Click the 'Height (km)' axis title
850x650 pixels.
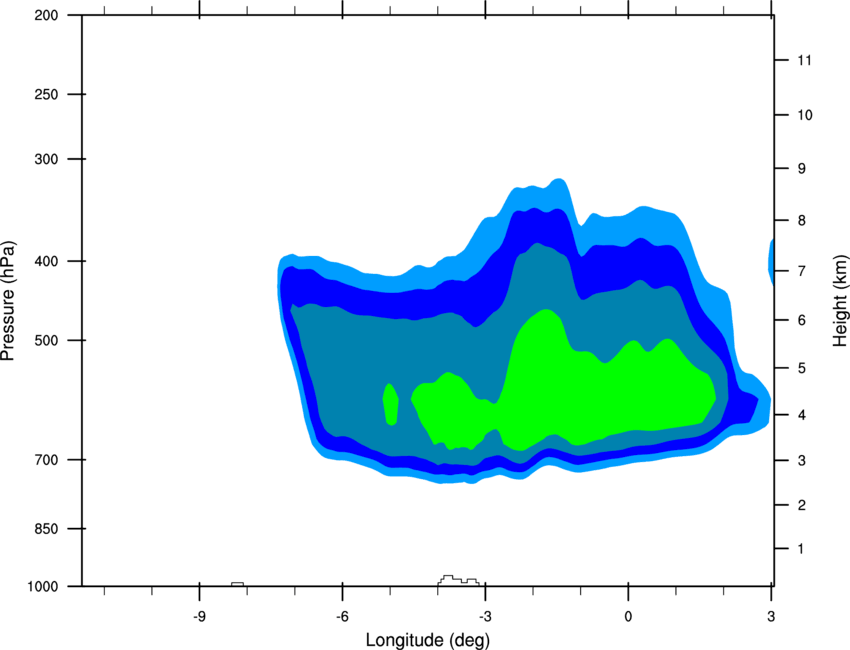coord(840,301)
